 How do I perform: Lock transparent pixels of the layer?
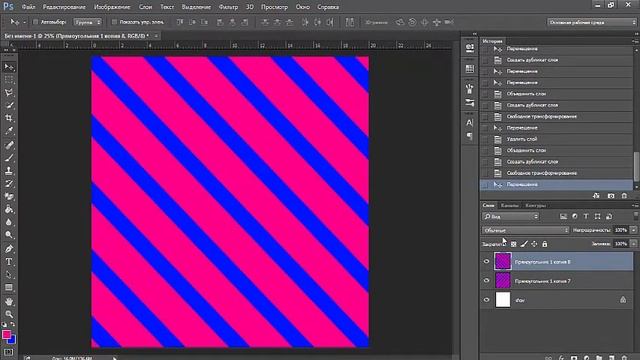tap(513, 244)
